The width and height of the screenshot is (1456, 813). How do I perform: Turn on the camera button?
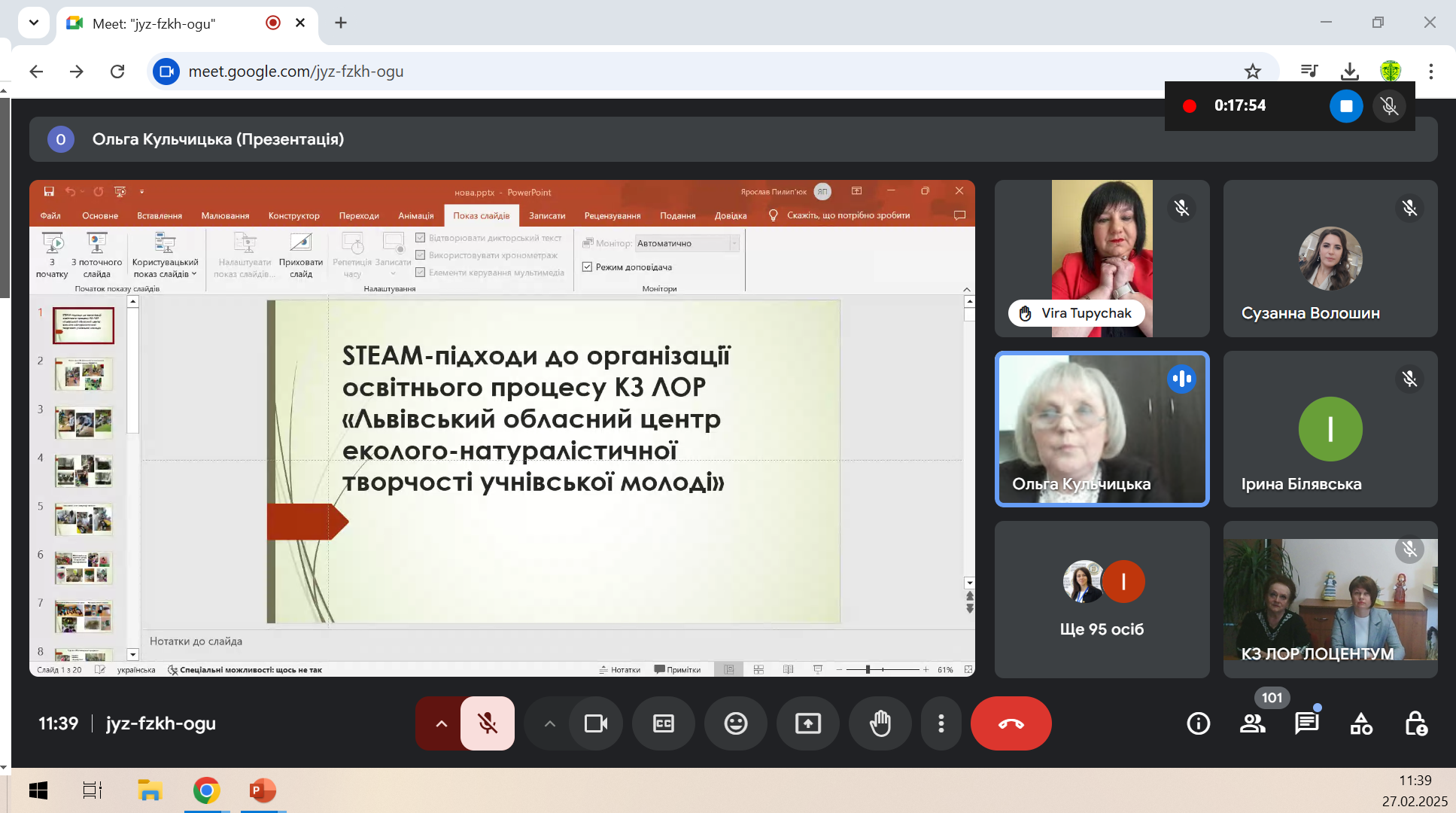596,723
